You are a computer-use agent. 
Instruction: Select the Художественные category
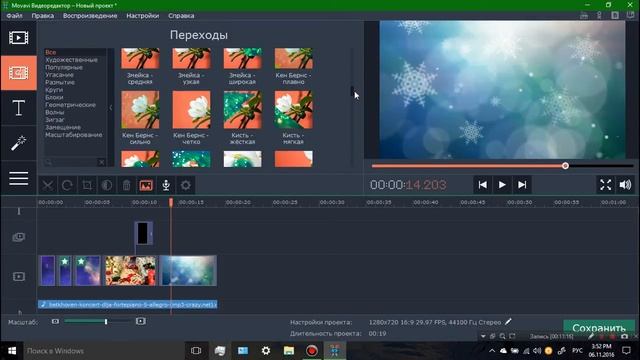tap(71, 60)
